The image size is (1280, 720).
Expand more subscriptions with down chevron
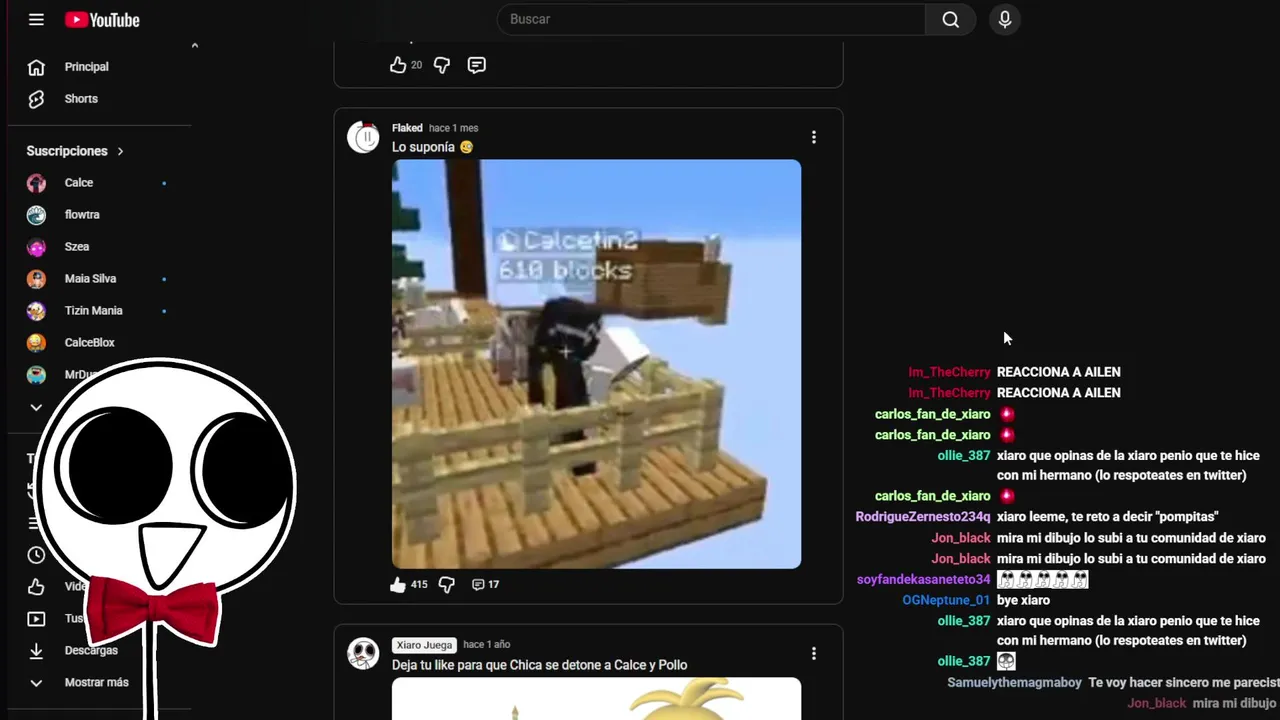pyautogui.click(x=36, y=407)
